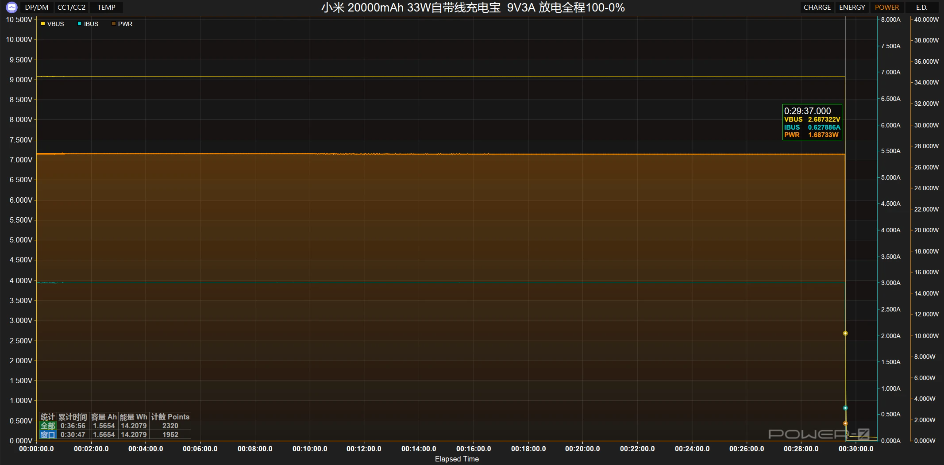Click the orange PWR cursor marker dot
The width and height of the screenshot is (944, 465).
845,423
